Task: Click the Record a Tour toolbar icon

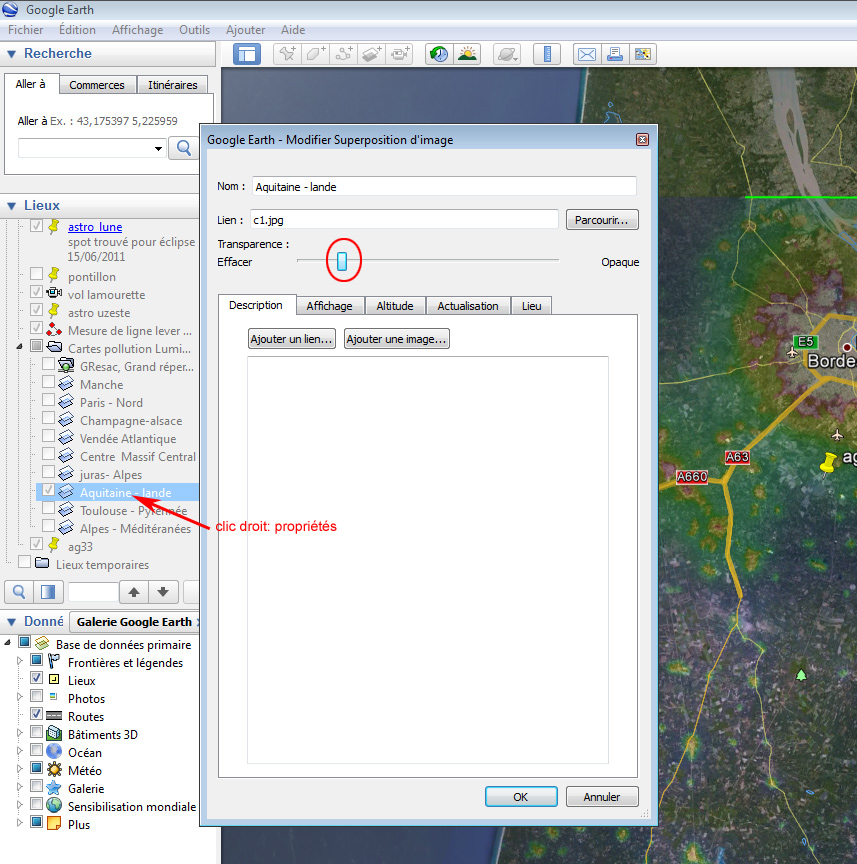Action: 400,54
